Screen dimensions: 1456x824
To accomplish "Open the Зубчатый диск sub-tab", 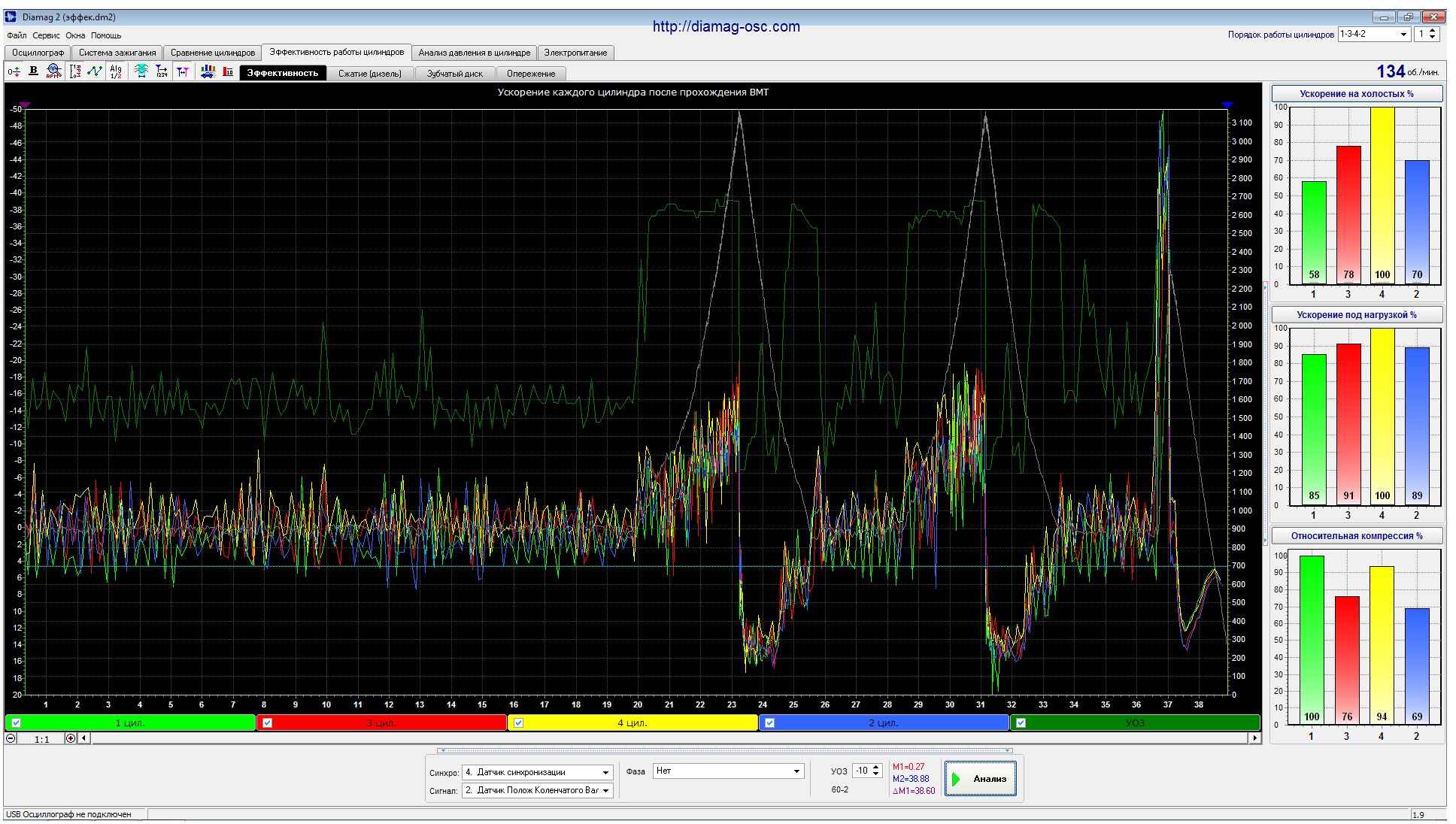I will (454, 74).
